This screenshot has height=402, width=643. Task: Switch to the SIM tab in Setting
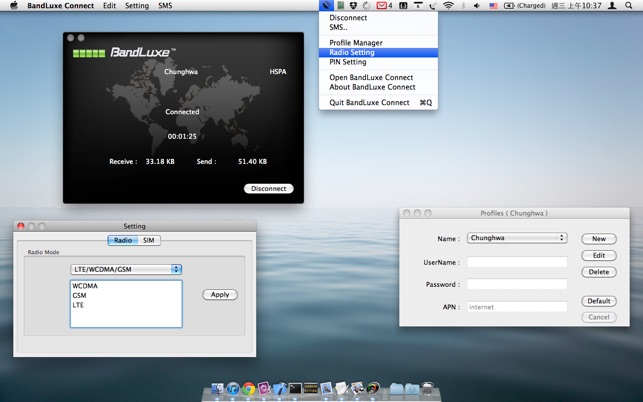coord(149,240)
